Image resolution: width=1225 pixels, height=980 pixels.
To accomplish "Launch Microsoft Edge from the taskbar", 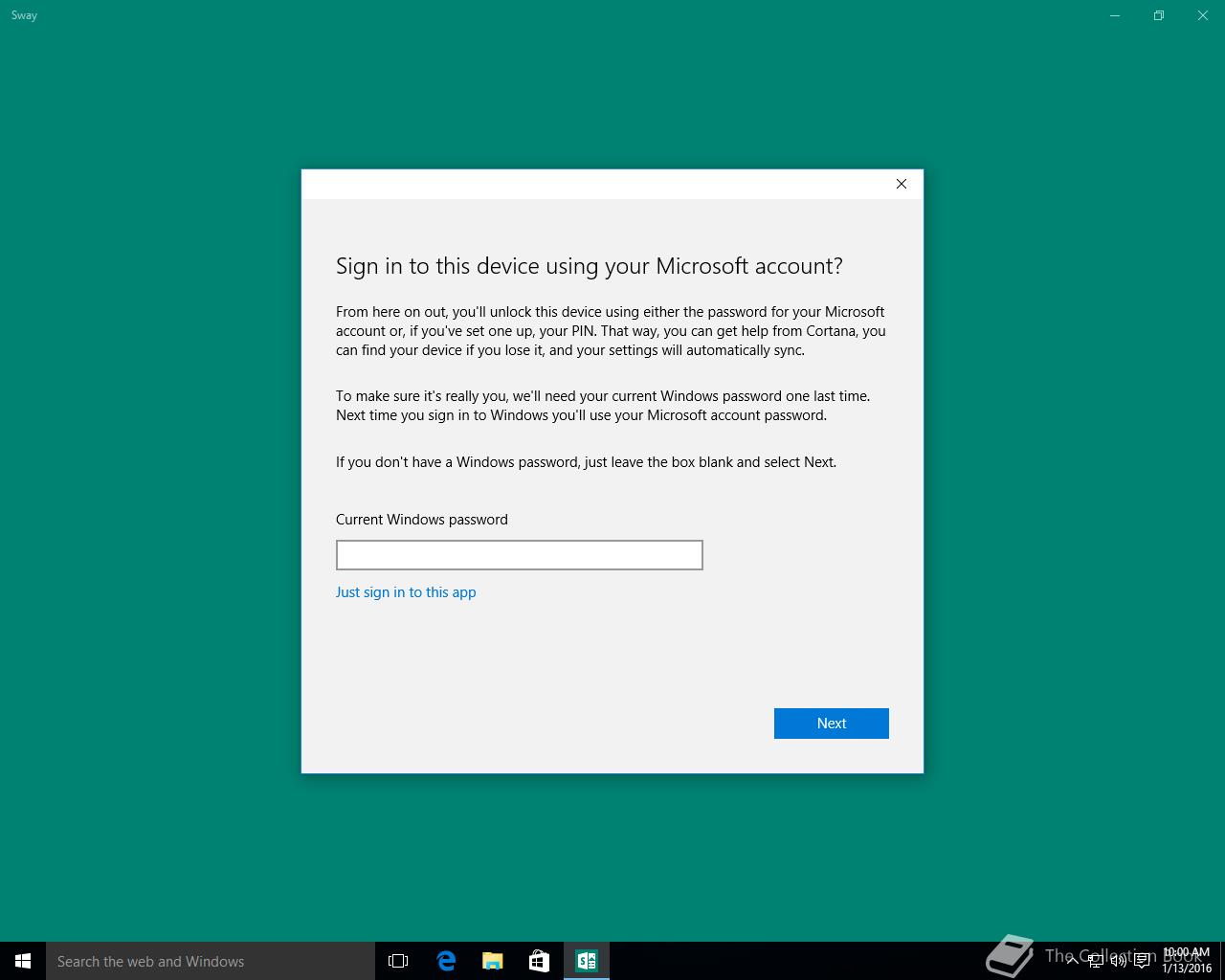I will click(x=446, y=961).
